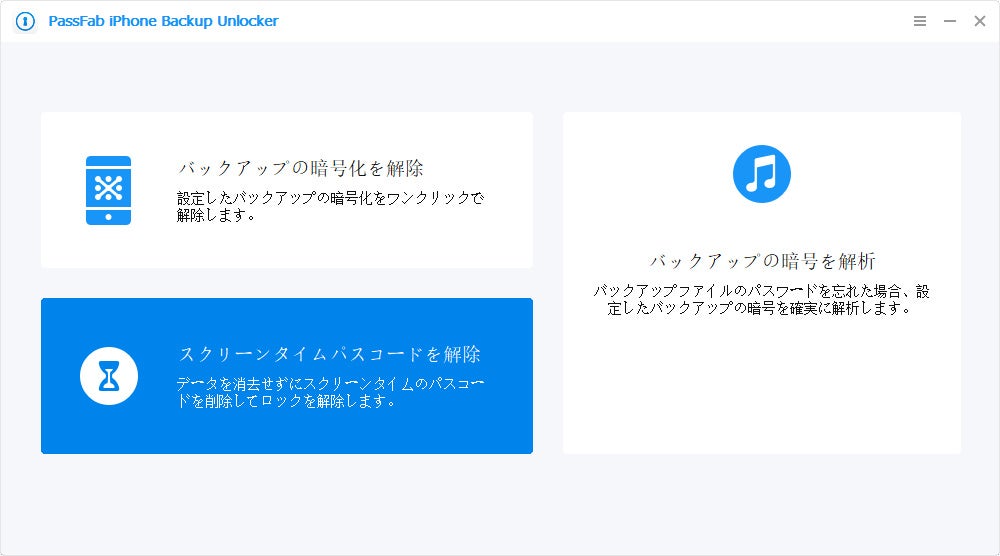Select バックアップの暗号化を解除 heading
Screen dimensions: 1000x556
pos(300,168)
